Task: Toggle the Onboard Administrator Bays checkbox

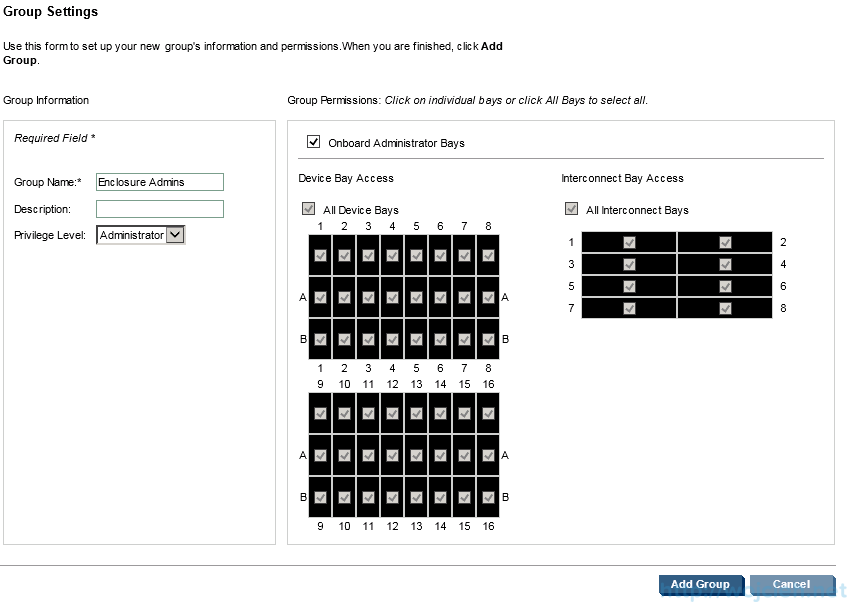Action: [x=313, y=142]
